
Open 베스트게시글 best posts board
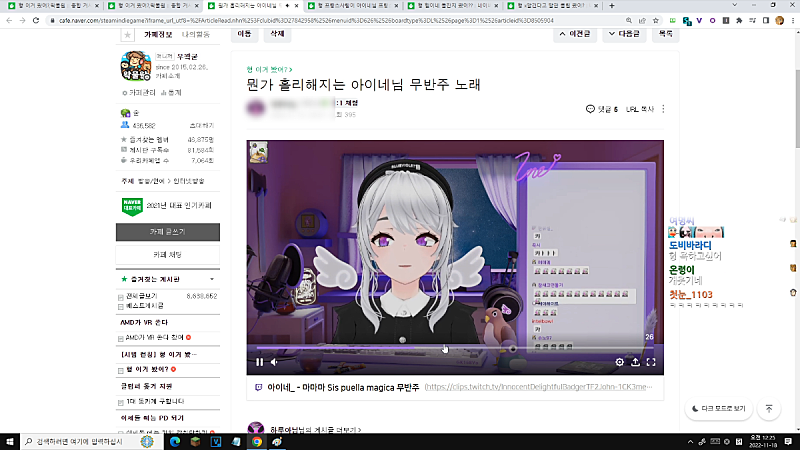(x=145, y=306)
